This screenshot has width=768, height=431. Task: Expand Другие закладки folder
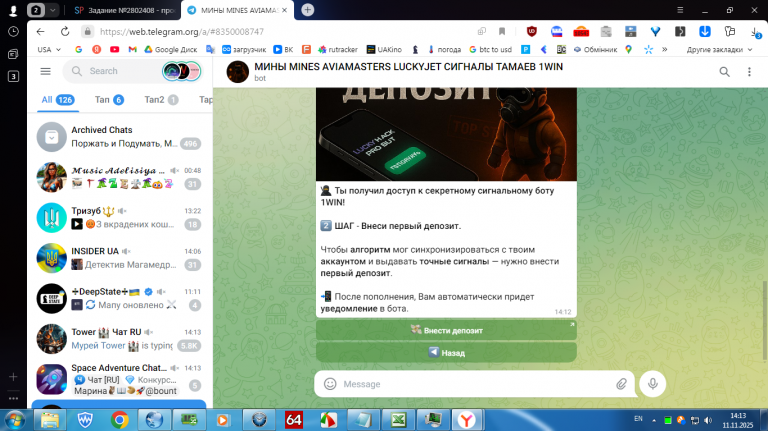pos(719,49)
